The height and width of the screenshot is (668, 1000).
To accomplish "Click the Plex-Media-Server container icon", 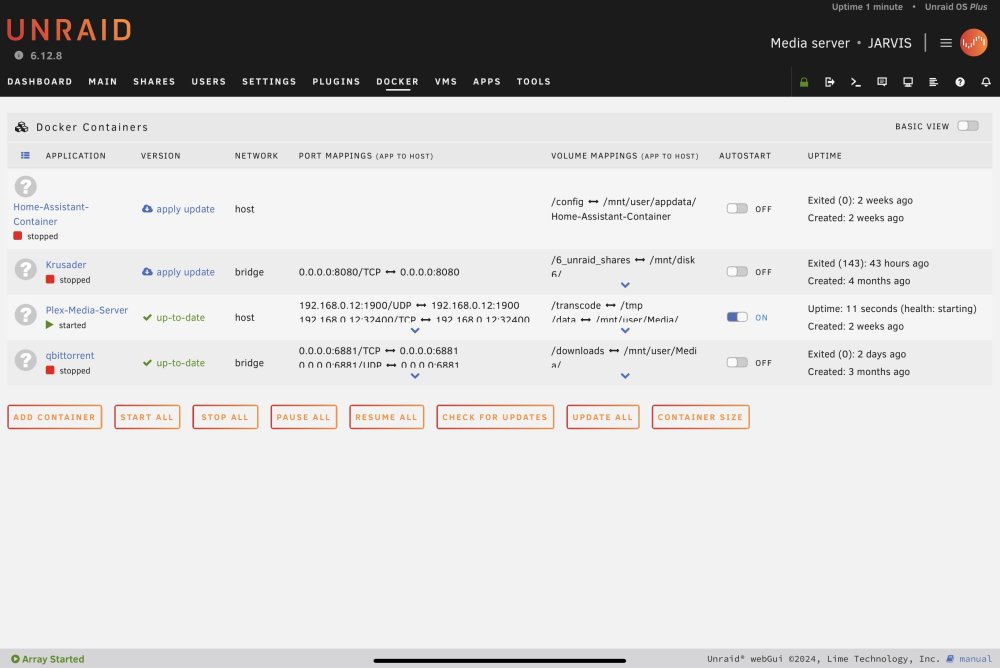I will 26,315.
